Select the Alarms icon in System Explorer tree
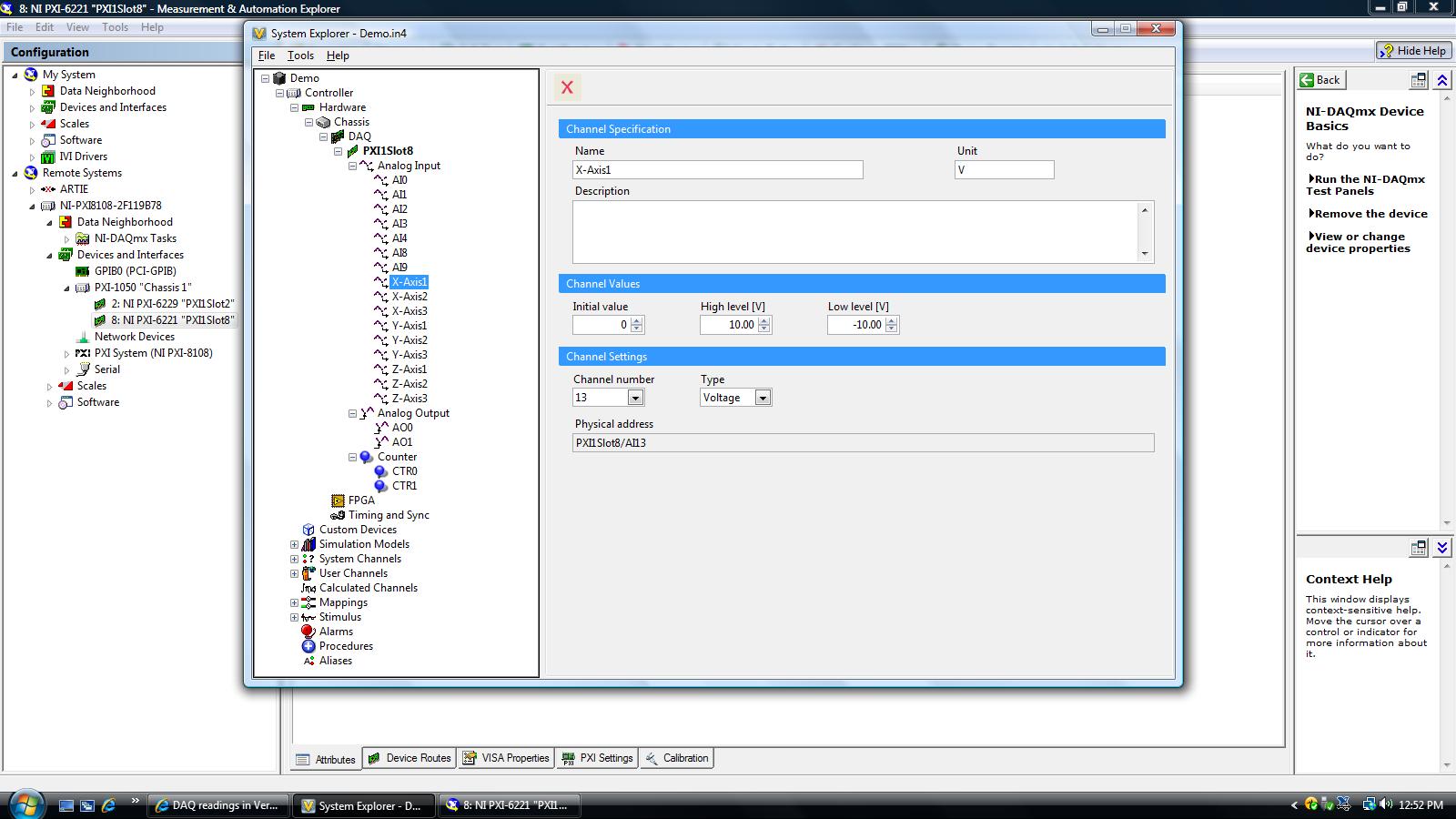Screen dimensions: 1456x819 (x=308, y=632)
